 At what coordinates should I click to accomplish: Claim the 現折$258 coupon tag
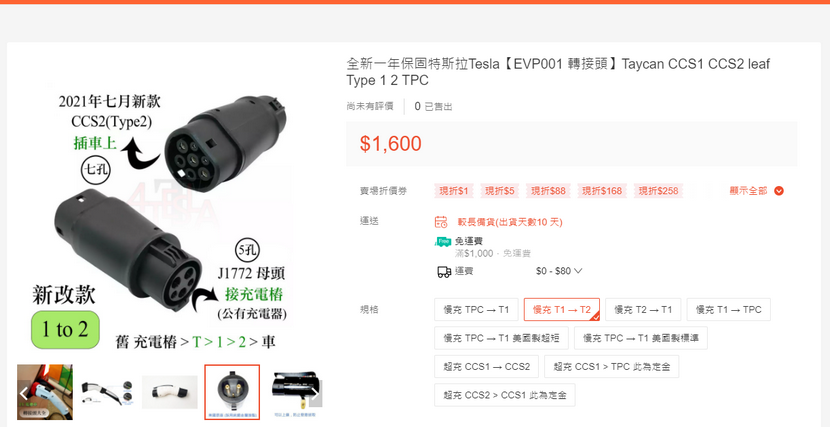658,191
